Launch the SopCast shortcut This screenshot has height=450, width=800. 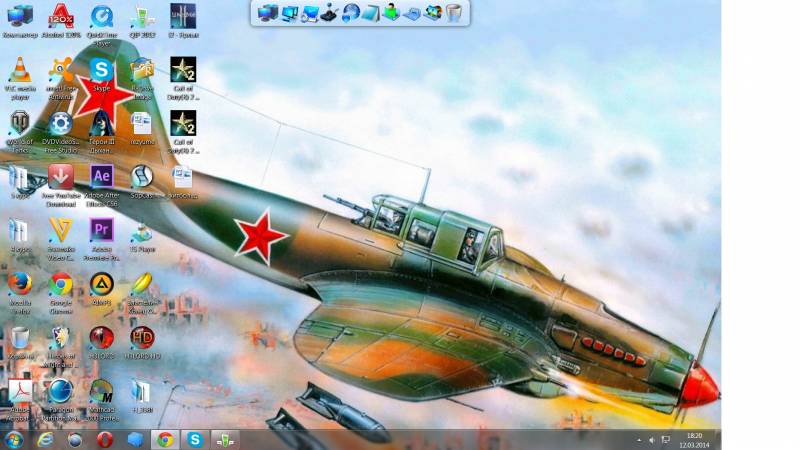[142, 177]
